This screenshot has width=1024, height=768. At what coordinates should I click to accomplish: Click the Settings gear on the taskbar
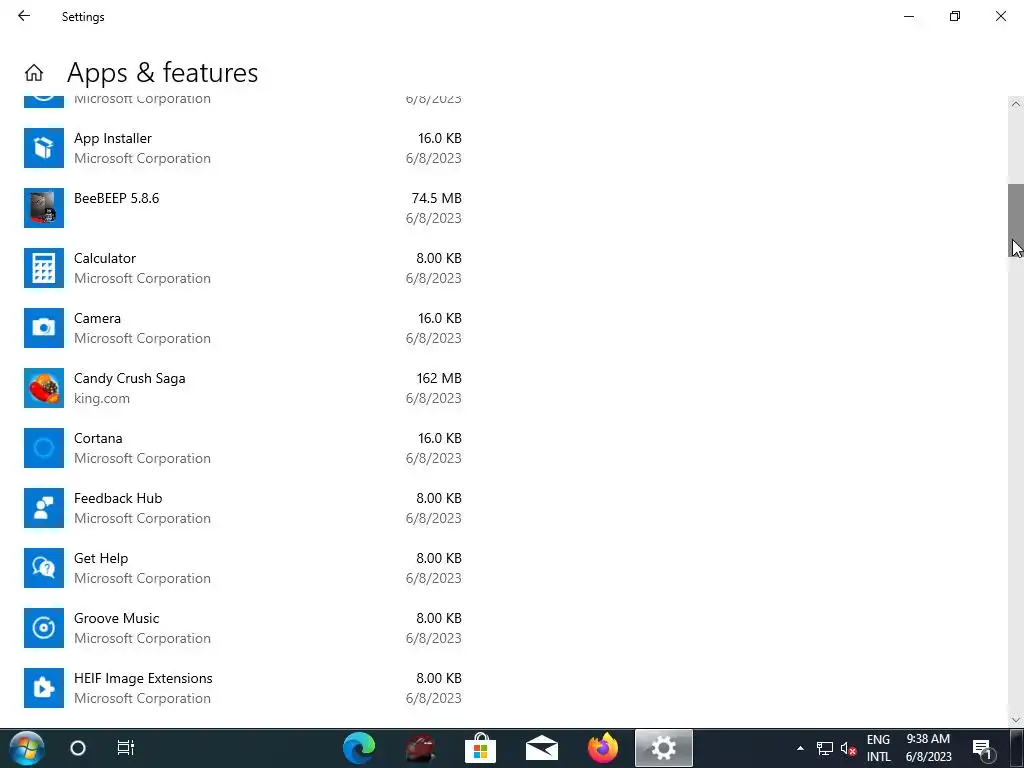pyautogui.click(x=664, y=748)
